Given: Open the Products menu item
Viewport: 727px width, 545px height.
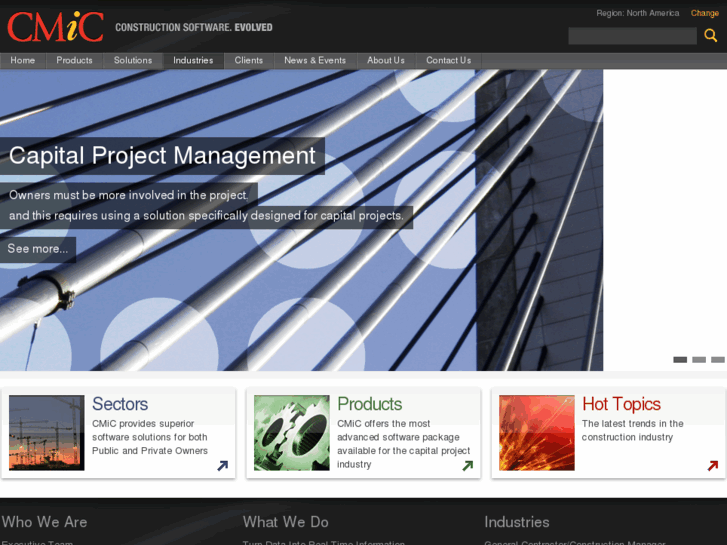Looking at the screenshot, I should coord(74,60).
